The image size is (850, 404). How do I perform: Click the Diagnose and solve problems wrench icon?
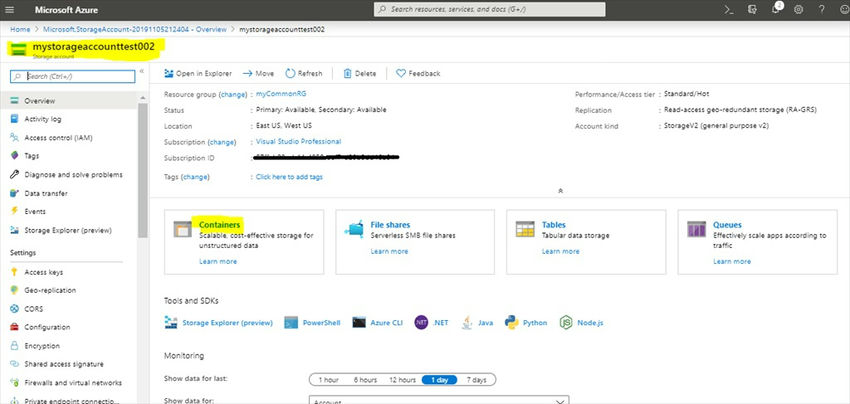(x=15, y=175)
